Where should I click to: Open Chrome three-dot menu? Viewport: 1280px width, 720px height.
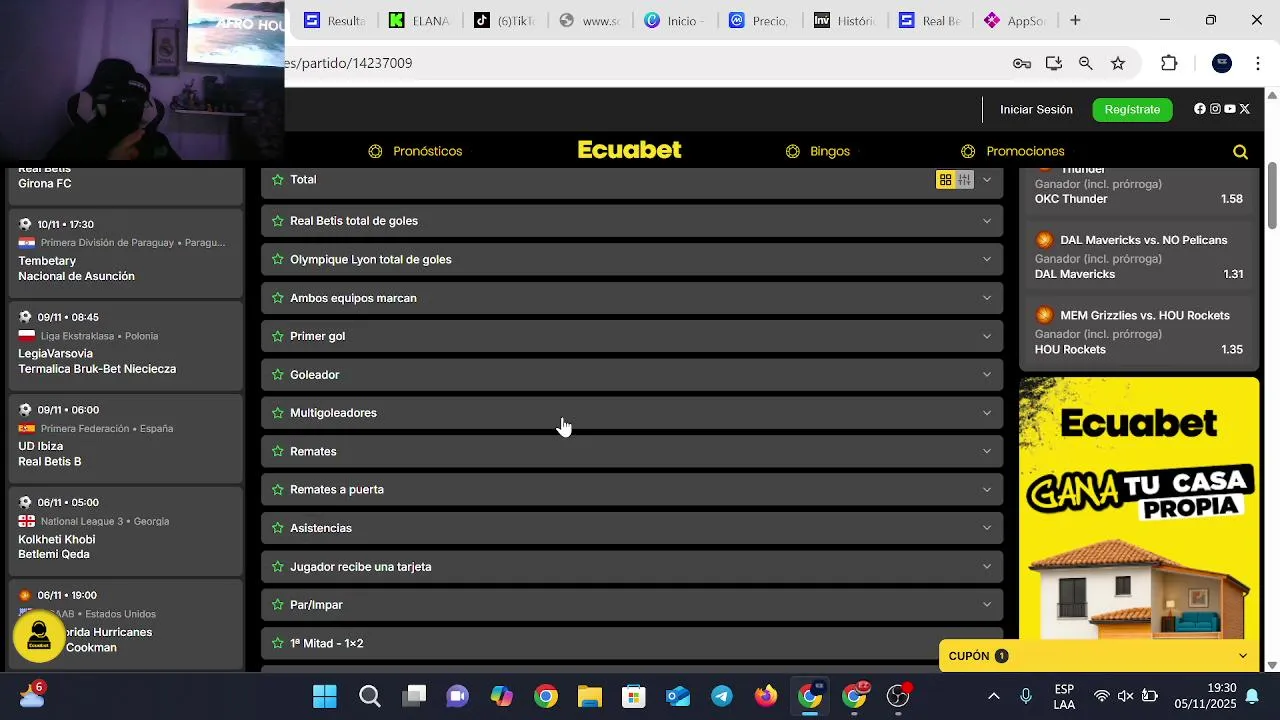click(x=1258, y=63)
